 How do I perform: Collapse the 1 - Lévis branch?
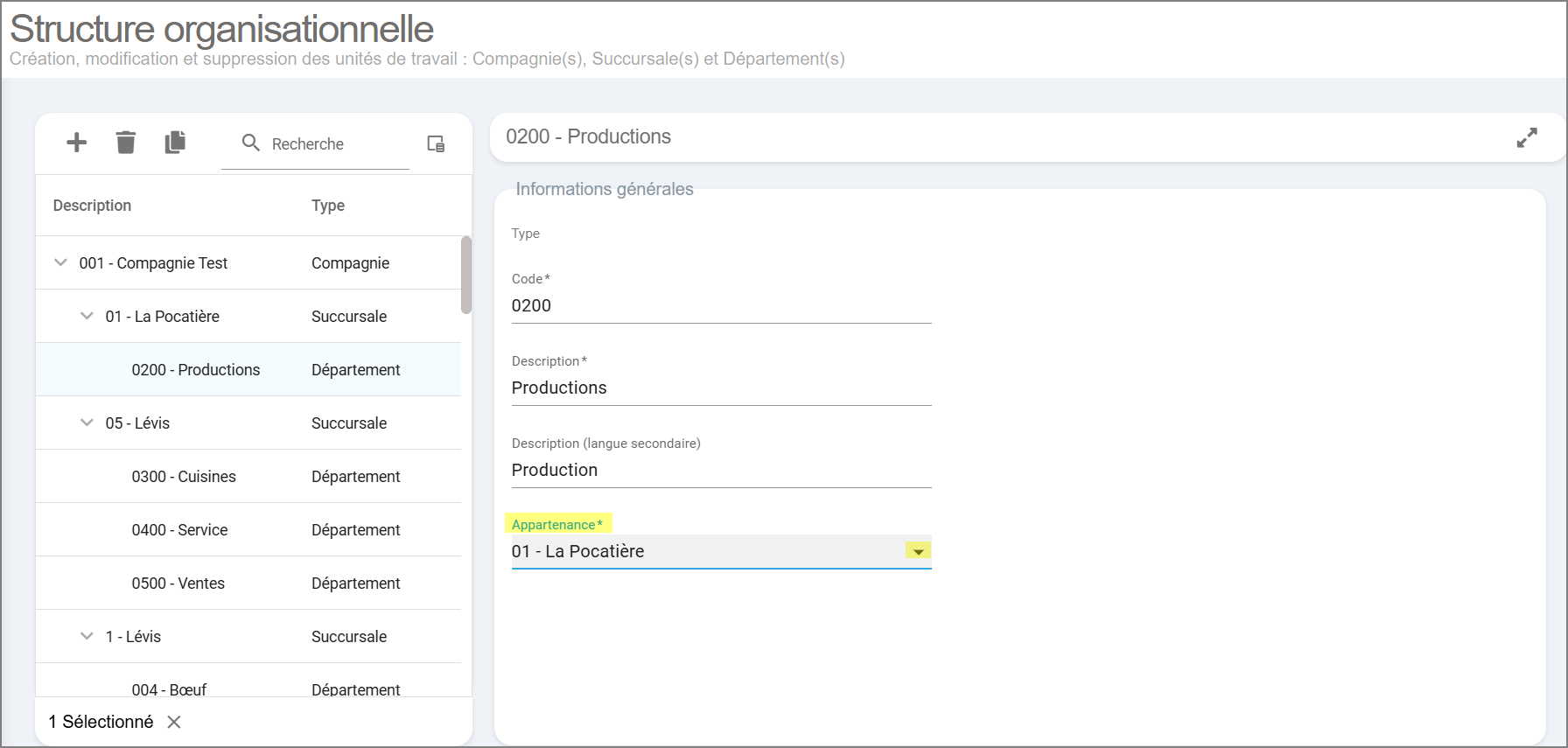coord(87,636)
